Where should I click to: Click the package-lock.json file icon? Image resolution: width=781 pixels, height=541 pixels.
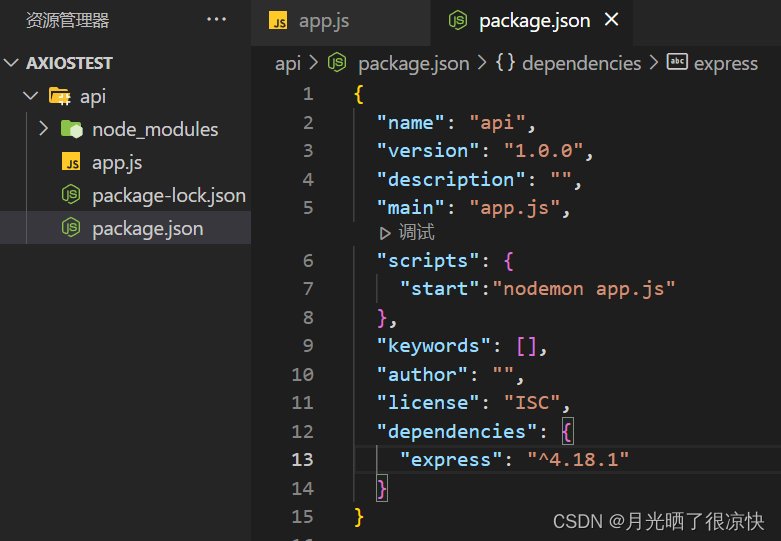[72, 195]
